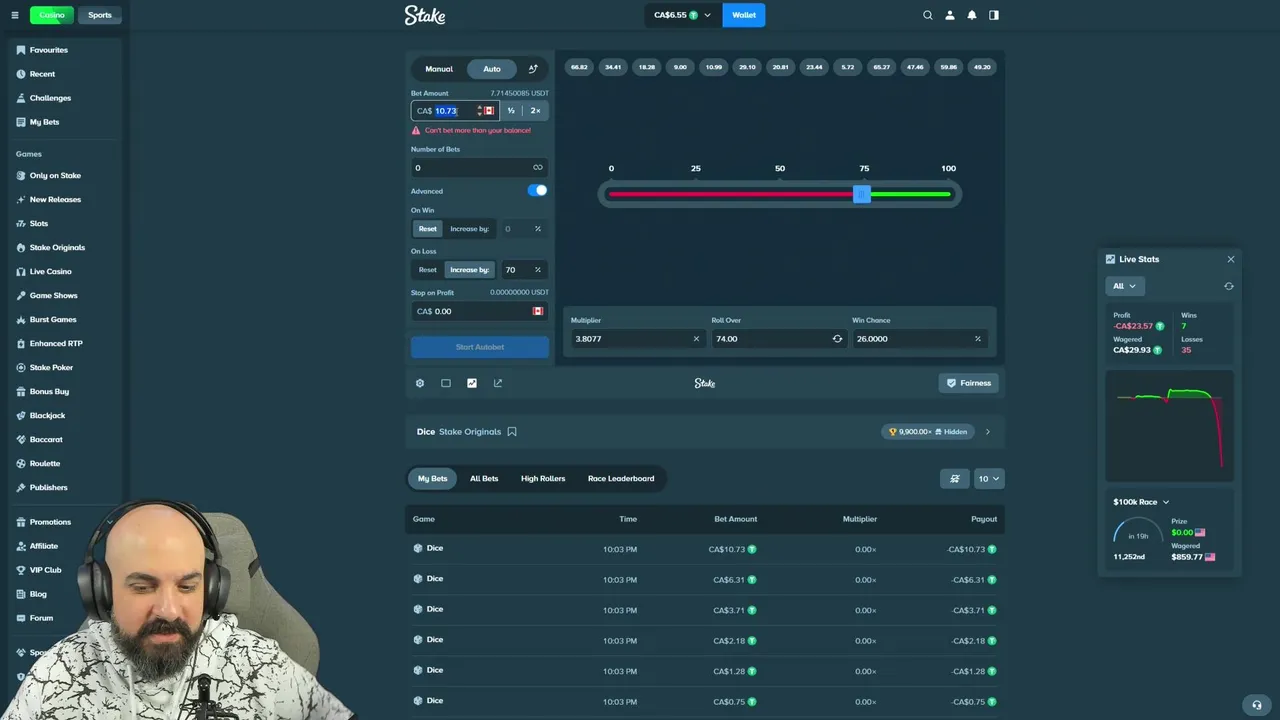The height and width of the screenshot is (720, 1280).
Task: Select Reset under On Win
Action: (427, 229)
